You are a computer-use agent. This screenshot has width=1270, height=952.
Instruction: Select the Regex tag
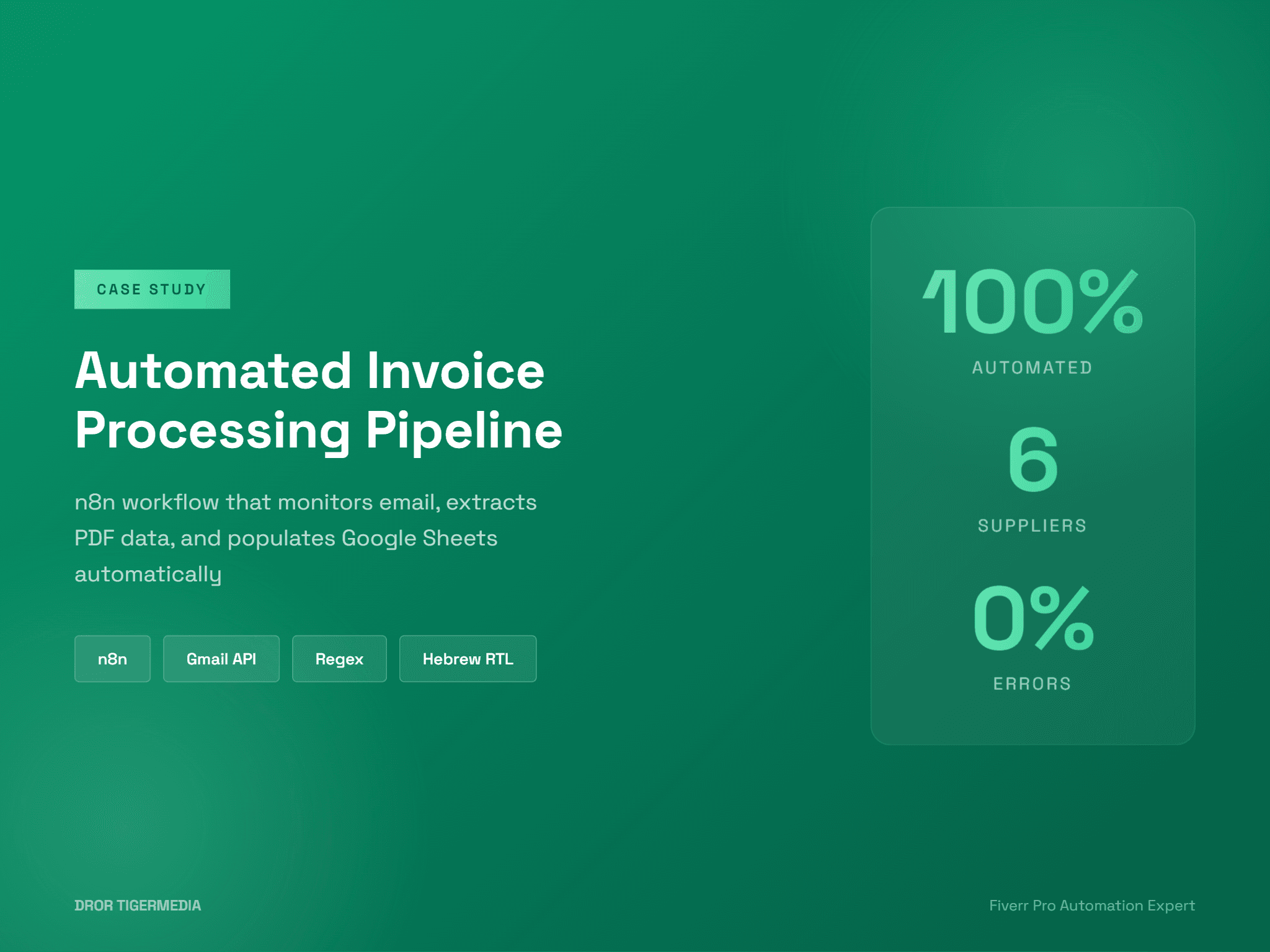click(x=339, y=659)
